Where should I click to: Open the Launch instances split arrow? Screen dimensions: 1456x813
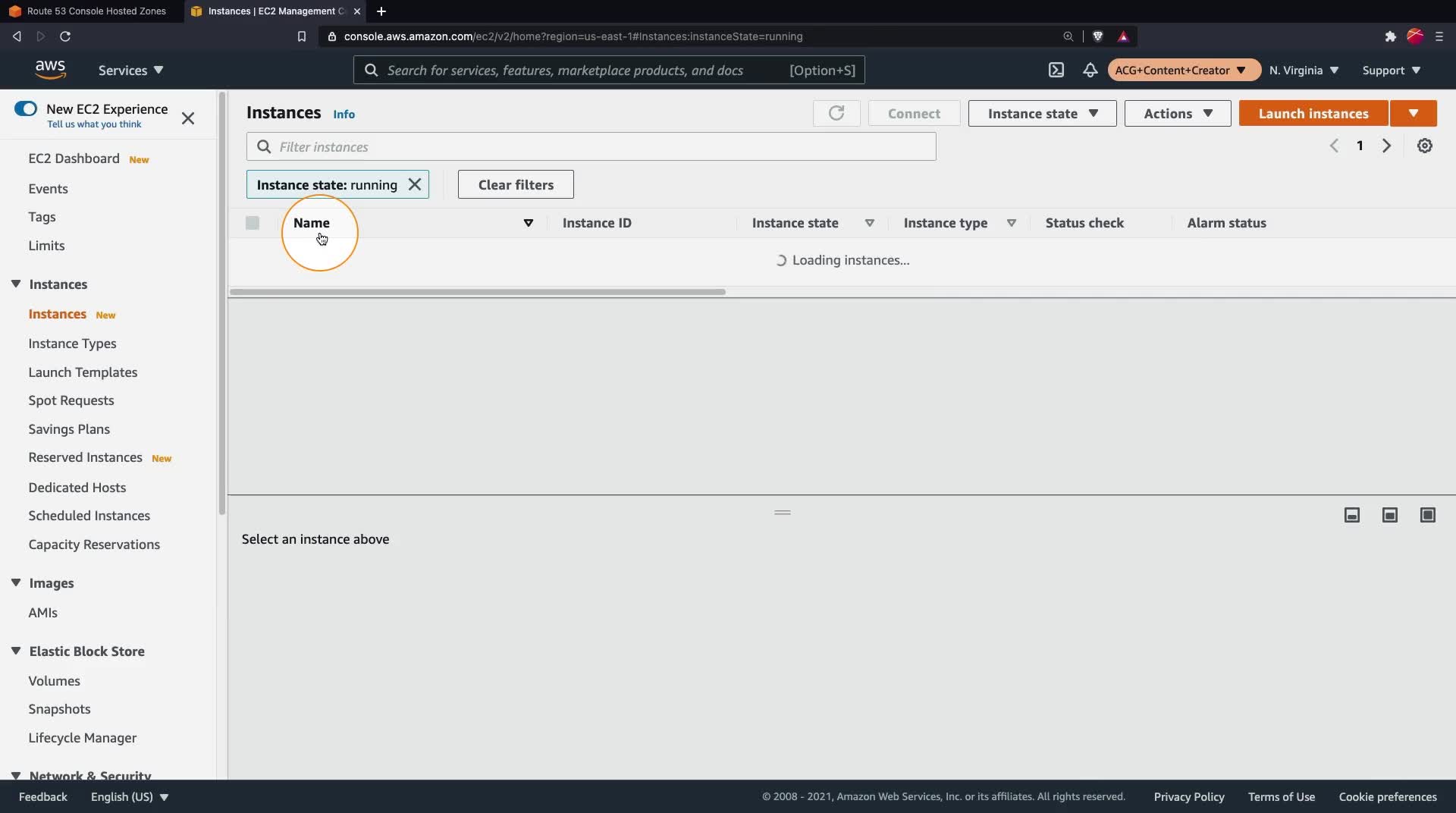click(1414, 113)
